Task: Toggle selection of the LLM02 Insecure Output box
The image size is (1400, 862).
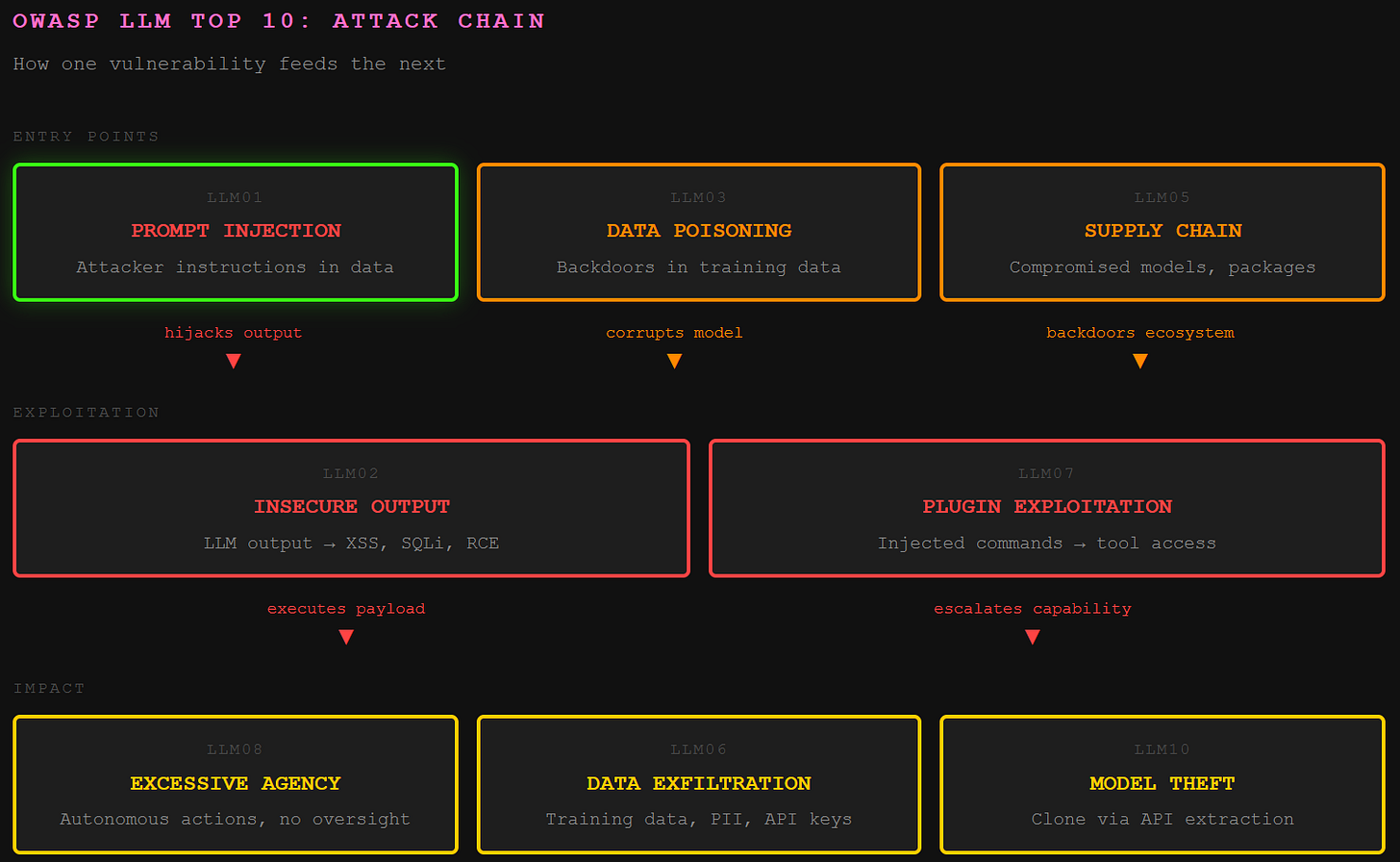Action: [351, 508]
